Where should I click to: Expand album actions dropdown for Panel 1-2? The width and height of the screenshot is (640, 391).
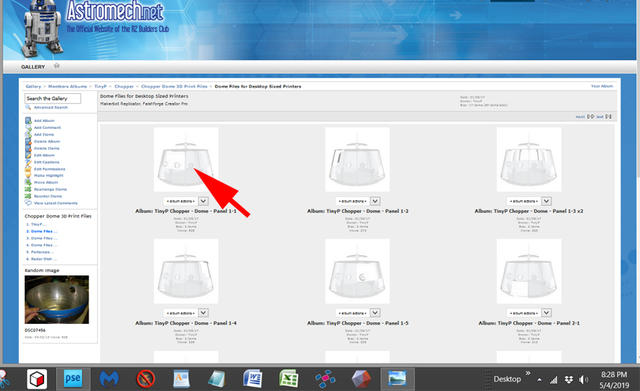pos(375,201)
